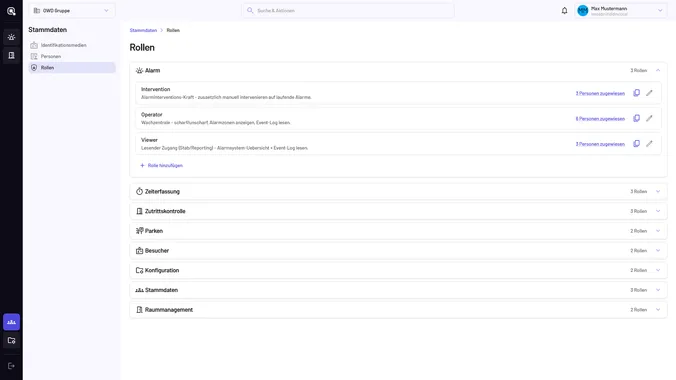Select the Stammdaten people icon in left rail
676x380 pixels.
(11, 322)
